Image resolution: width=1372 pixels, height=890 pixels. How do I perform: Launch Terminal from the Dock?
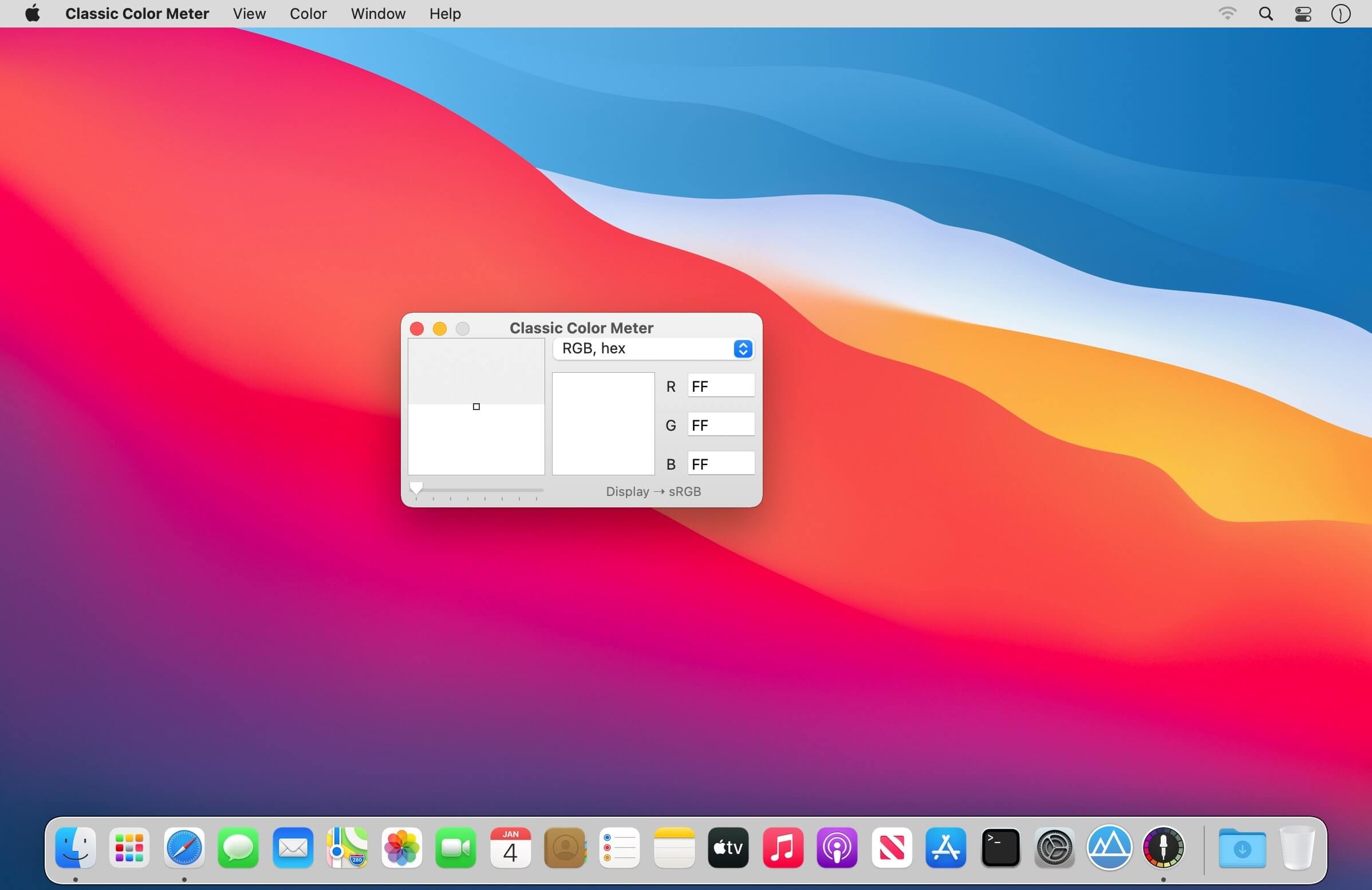(x=1000, y=848)
